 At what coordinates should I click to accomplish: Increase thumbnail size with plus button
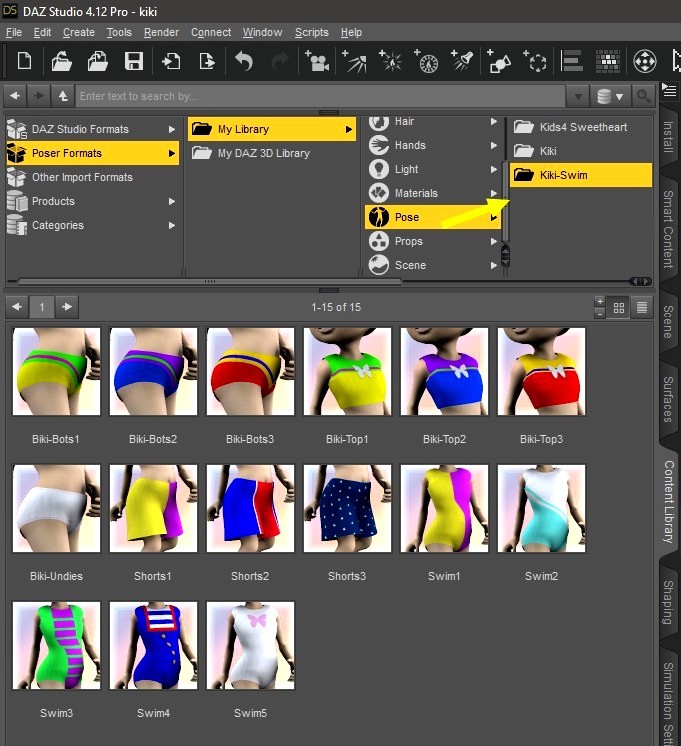click(600, 302)
